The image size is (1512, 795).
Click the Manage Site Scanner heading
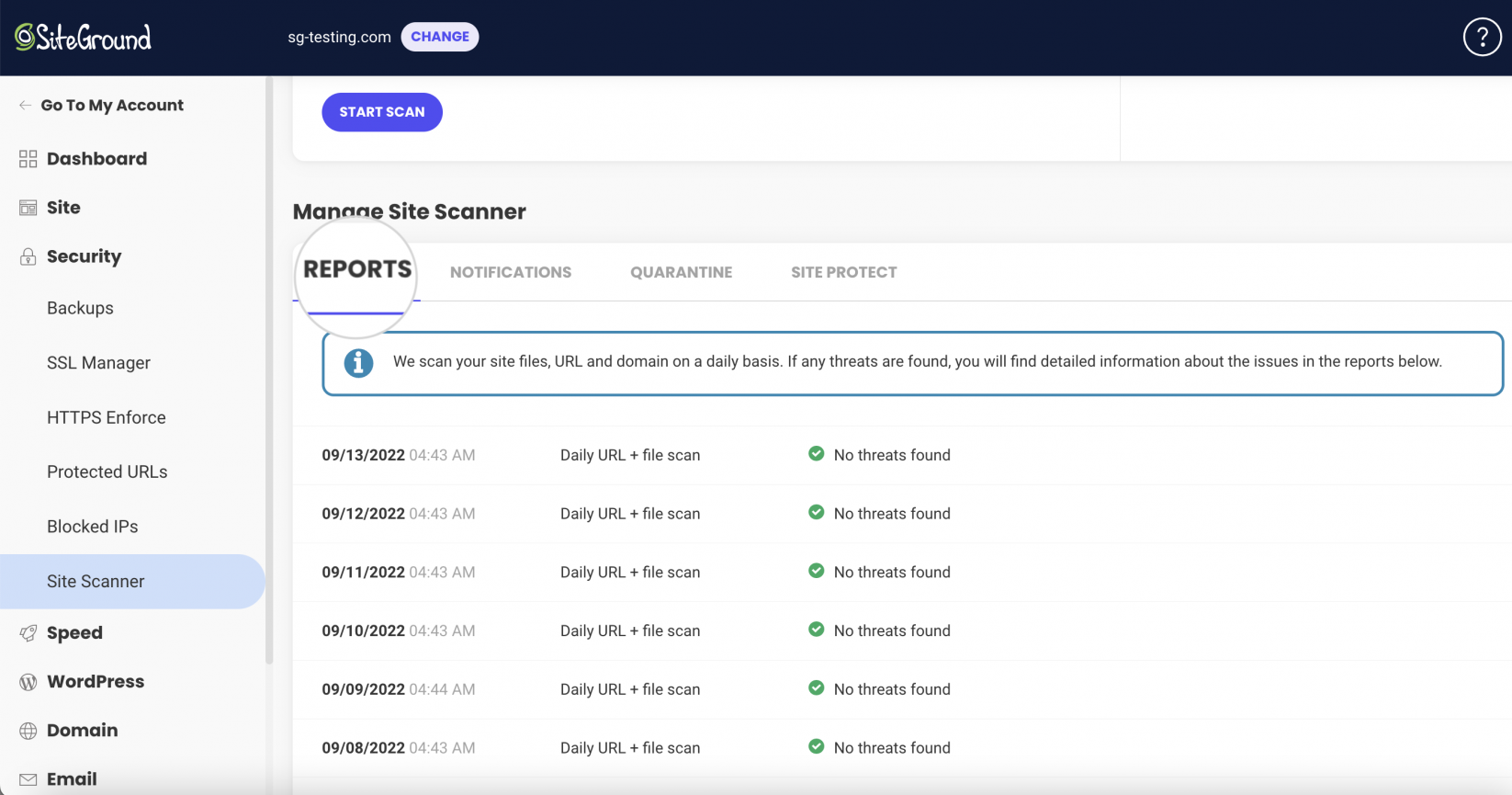click(x=409, y=211)
